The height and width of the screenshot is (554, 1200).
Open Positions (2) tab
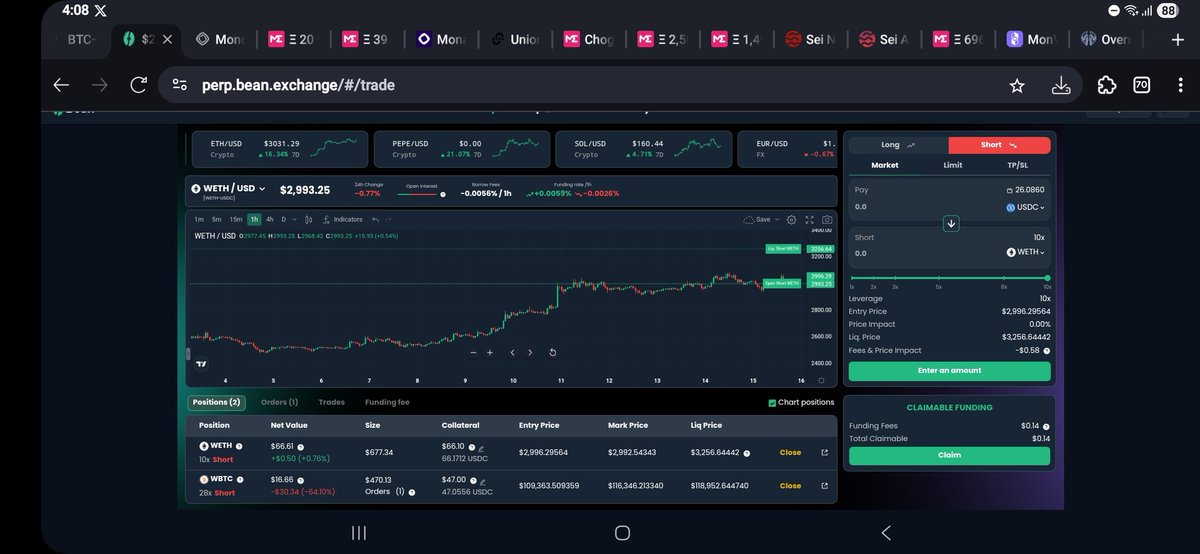click(x=217, y=402)
